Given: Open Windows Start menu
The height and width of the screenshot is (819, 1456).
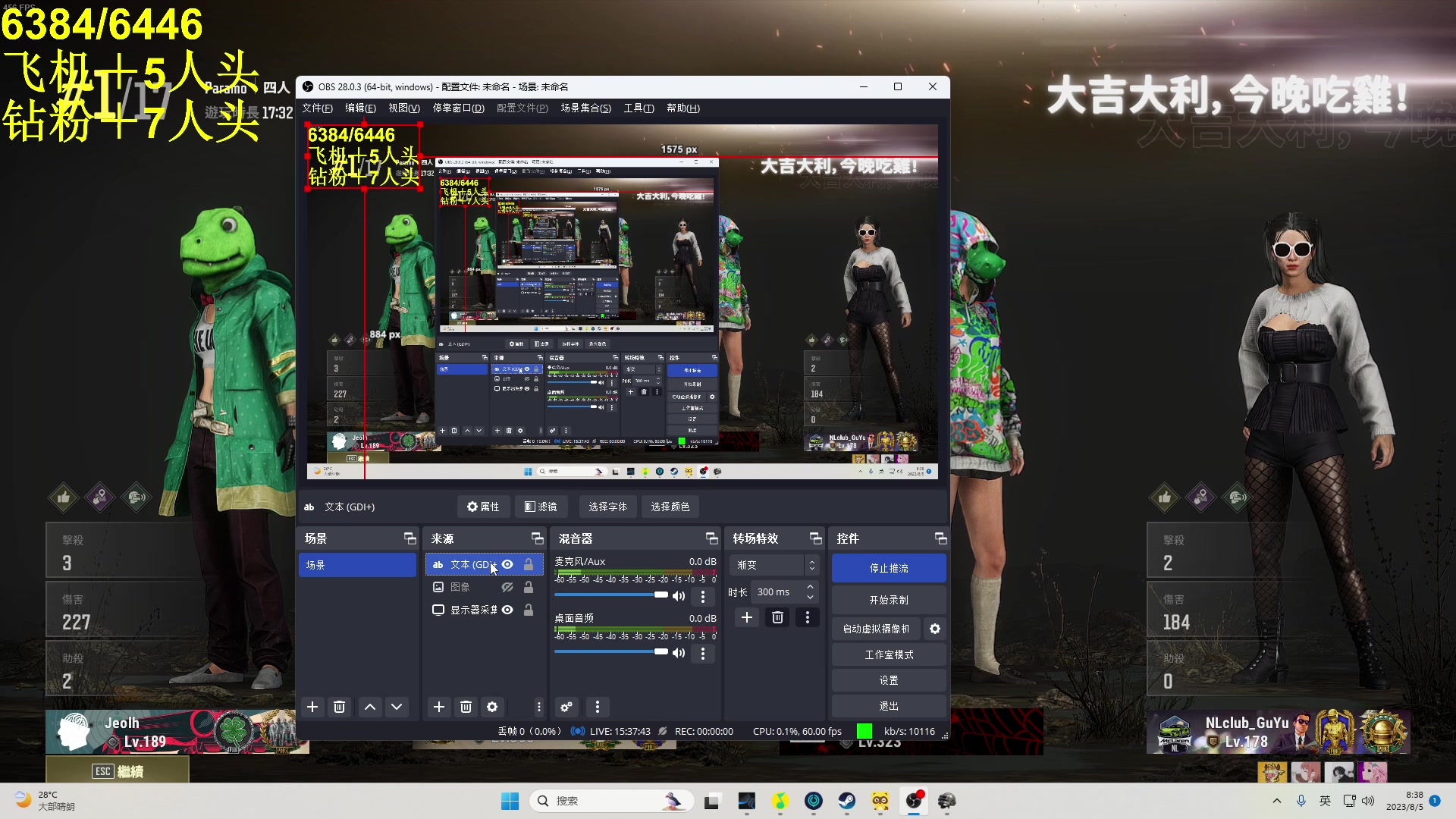Looking at the screenshot, I should pyautogui.click(x=510, y=801).
